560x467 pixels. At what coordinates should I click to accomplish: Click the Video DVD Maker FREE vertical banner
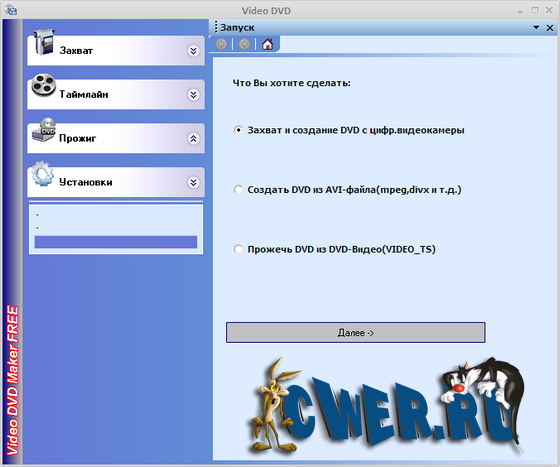[12, 381]
